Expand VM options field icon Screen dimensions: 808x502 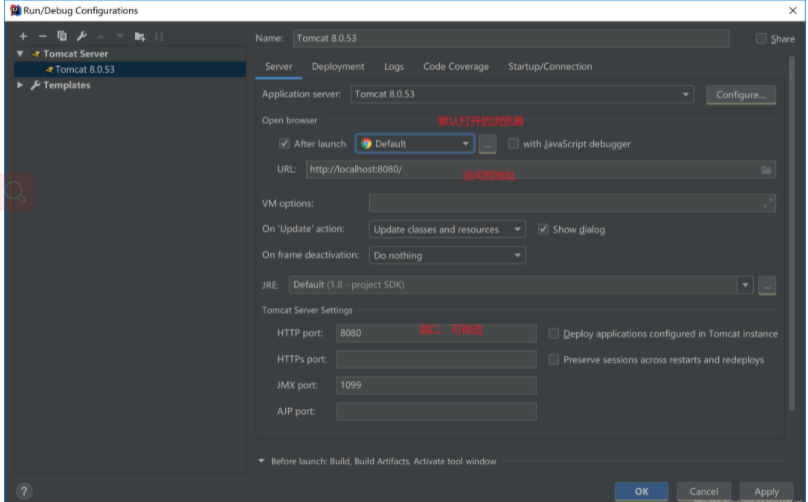click(768, 203)
